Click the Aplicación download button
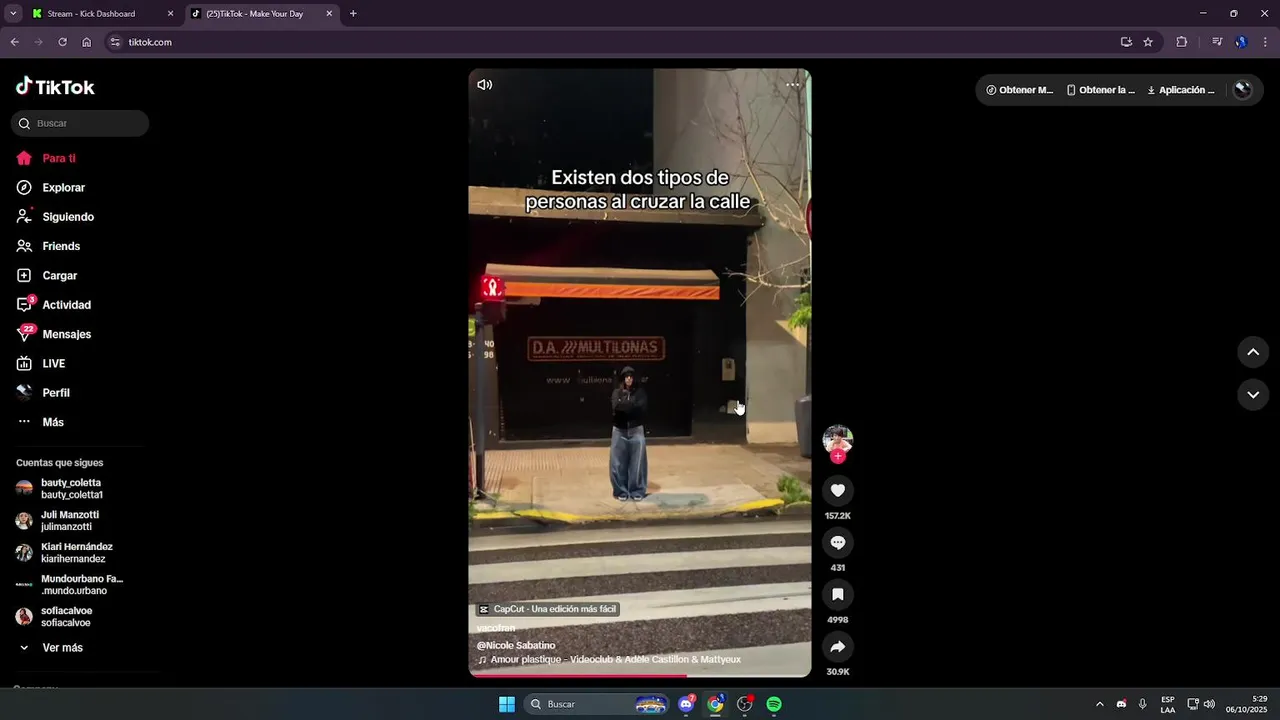 (x=1181, y=90)
